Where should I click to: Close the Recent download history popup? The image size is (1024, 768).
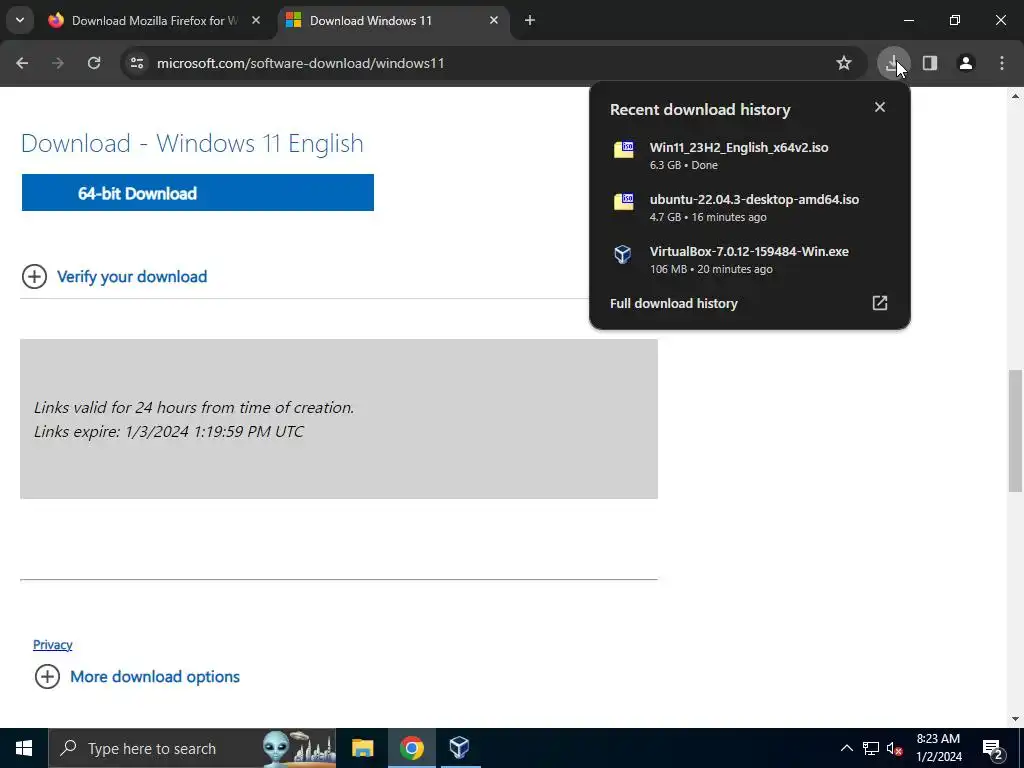point(880,107)
